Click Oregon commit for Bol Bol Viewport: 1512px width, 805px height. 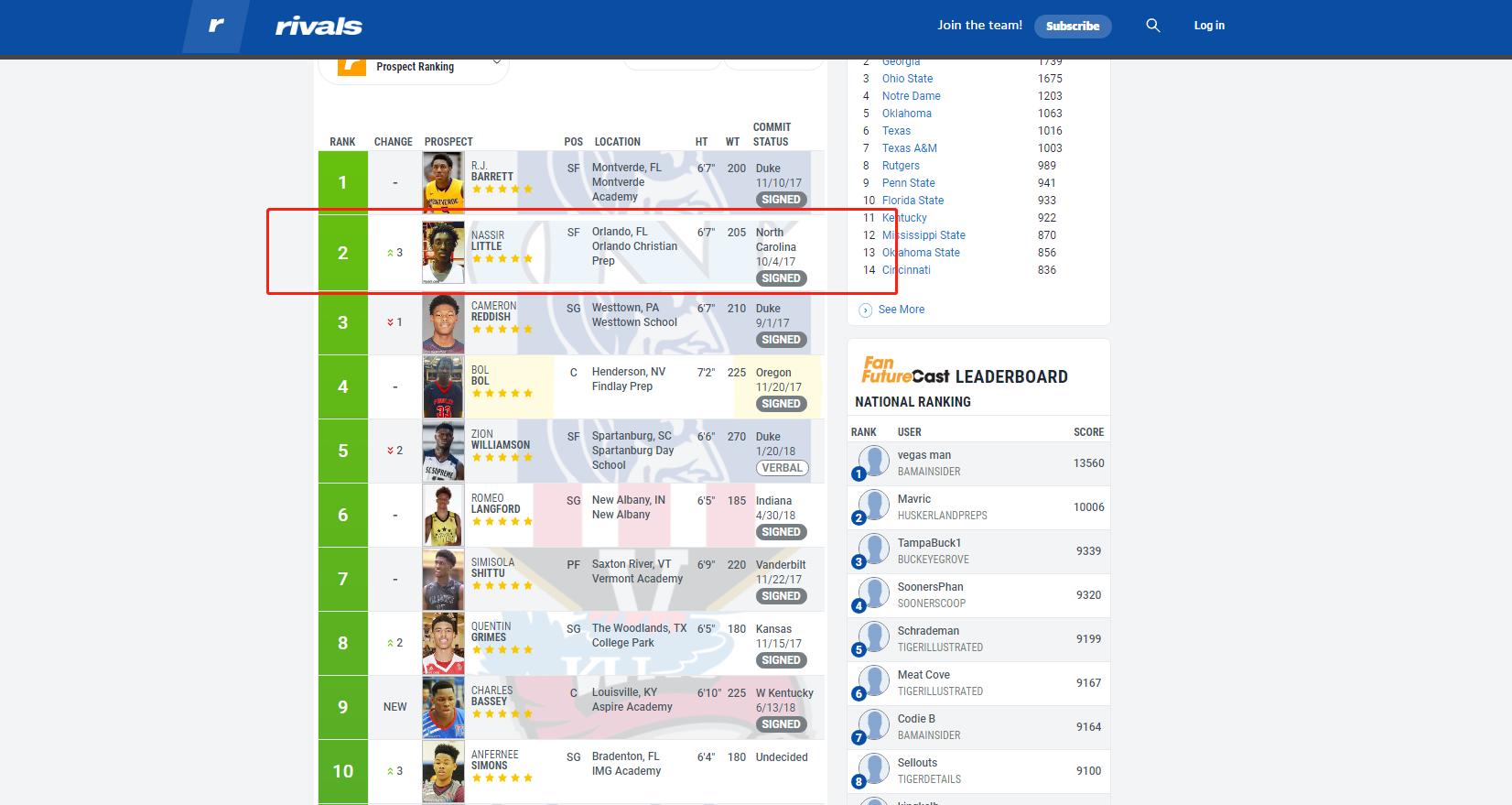tap(773, 373)
